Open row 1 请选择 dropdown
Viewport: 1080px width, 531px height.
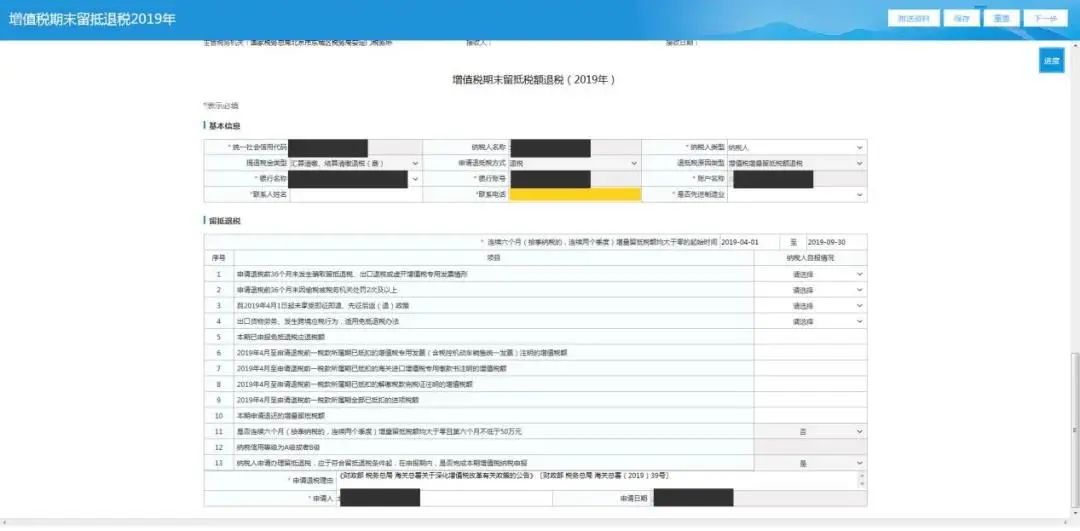(x=811, y=274)
